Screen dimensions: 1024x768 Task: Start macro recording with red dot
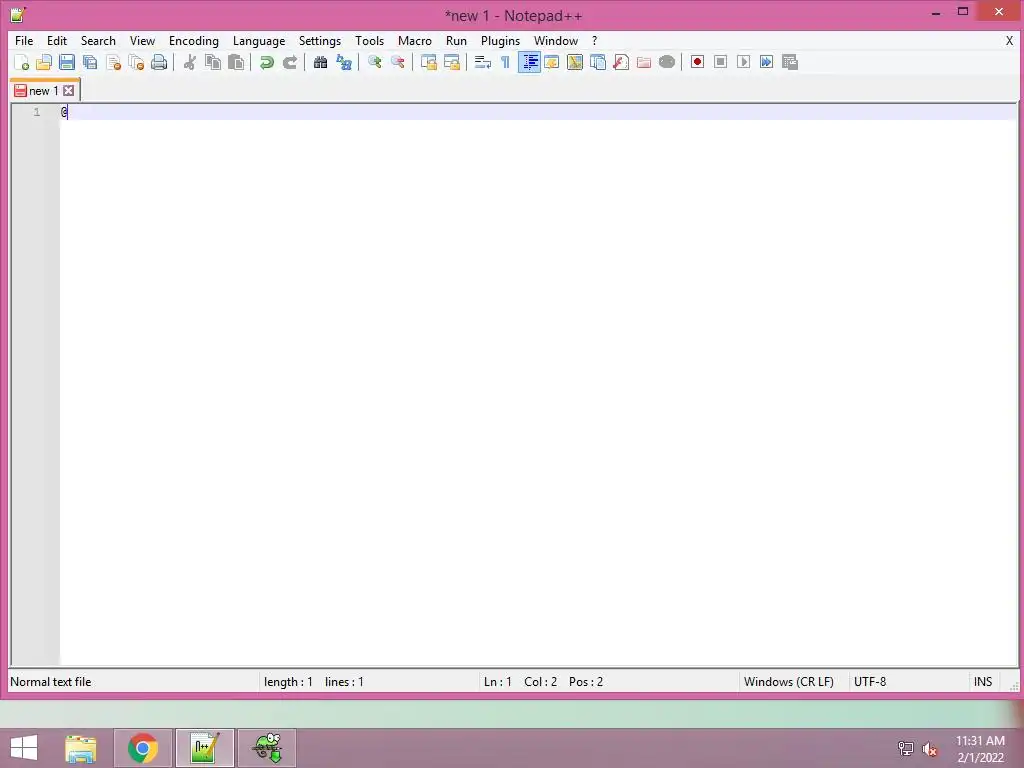point(697,62)
